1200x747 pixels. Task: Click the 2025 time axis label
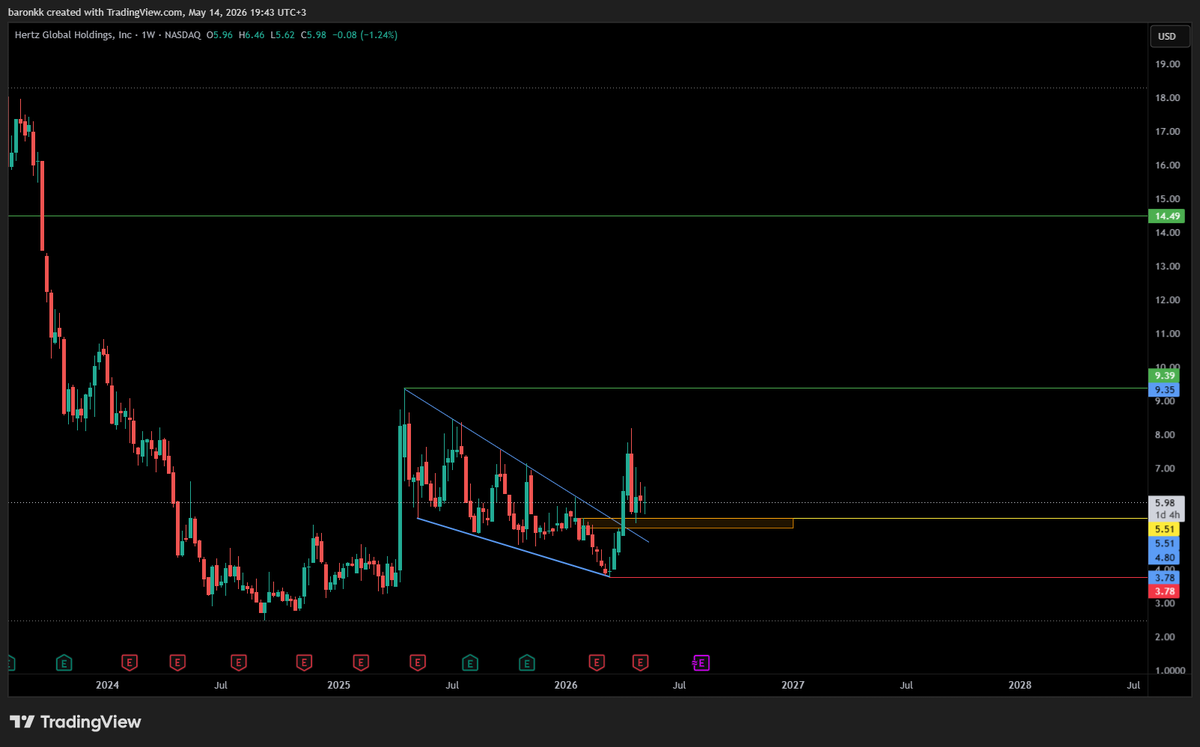(x=339, y=685)
